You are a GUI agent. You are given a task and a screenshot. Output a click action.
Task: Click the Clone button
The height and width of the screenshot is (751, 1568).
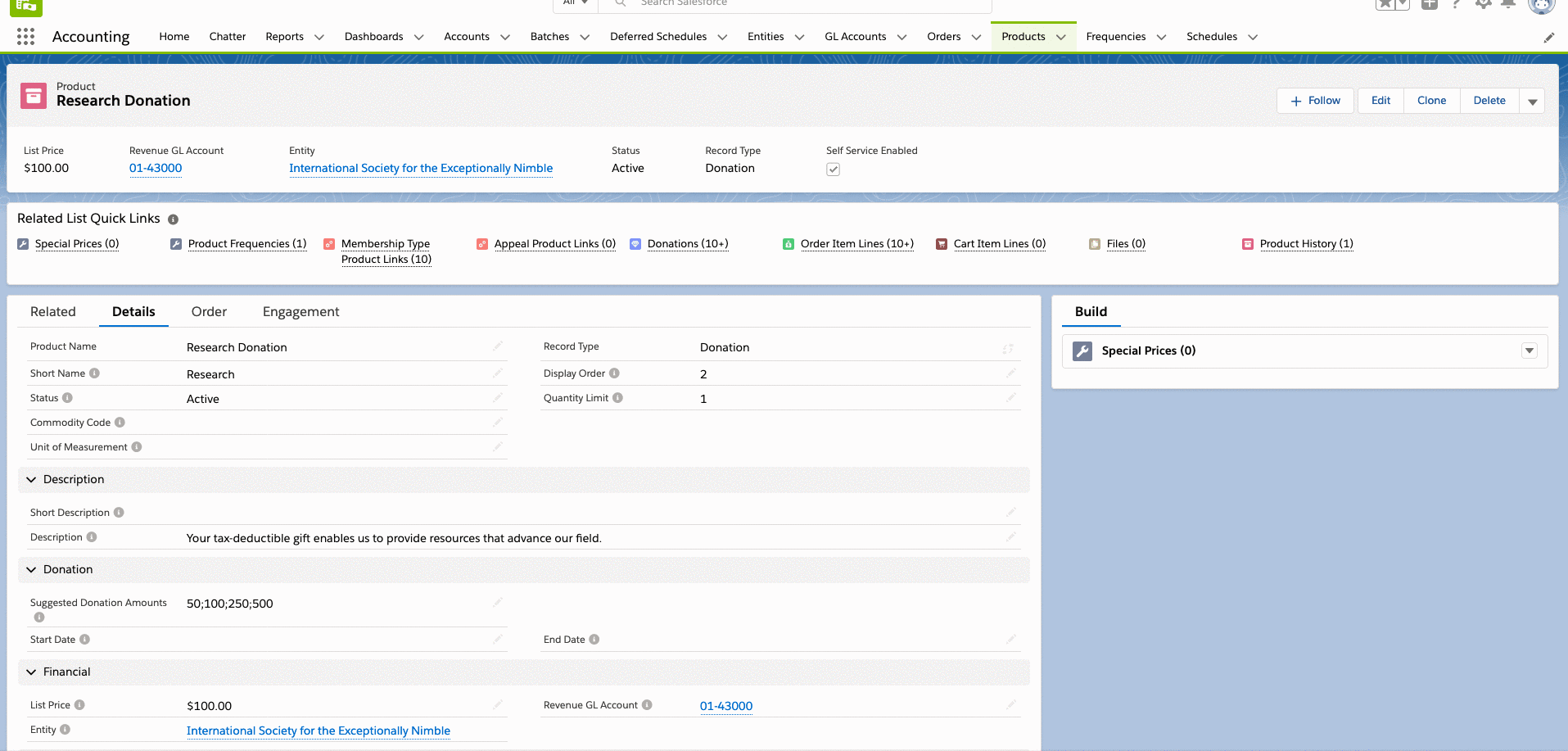1431,101
